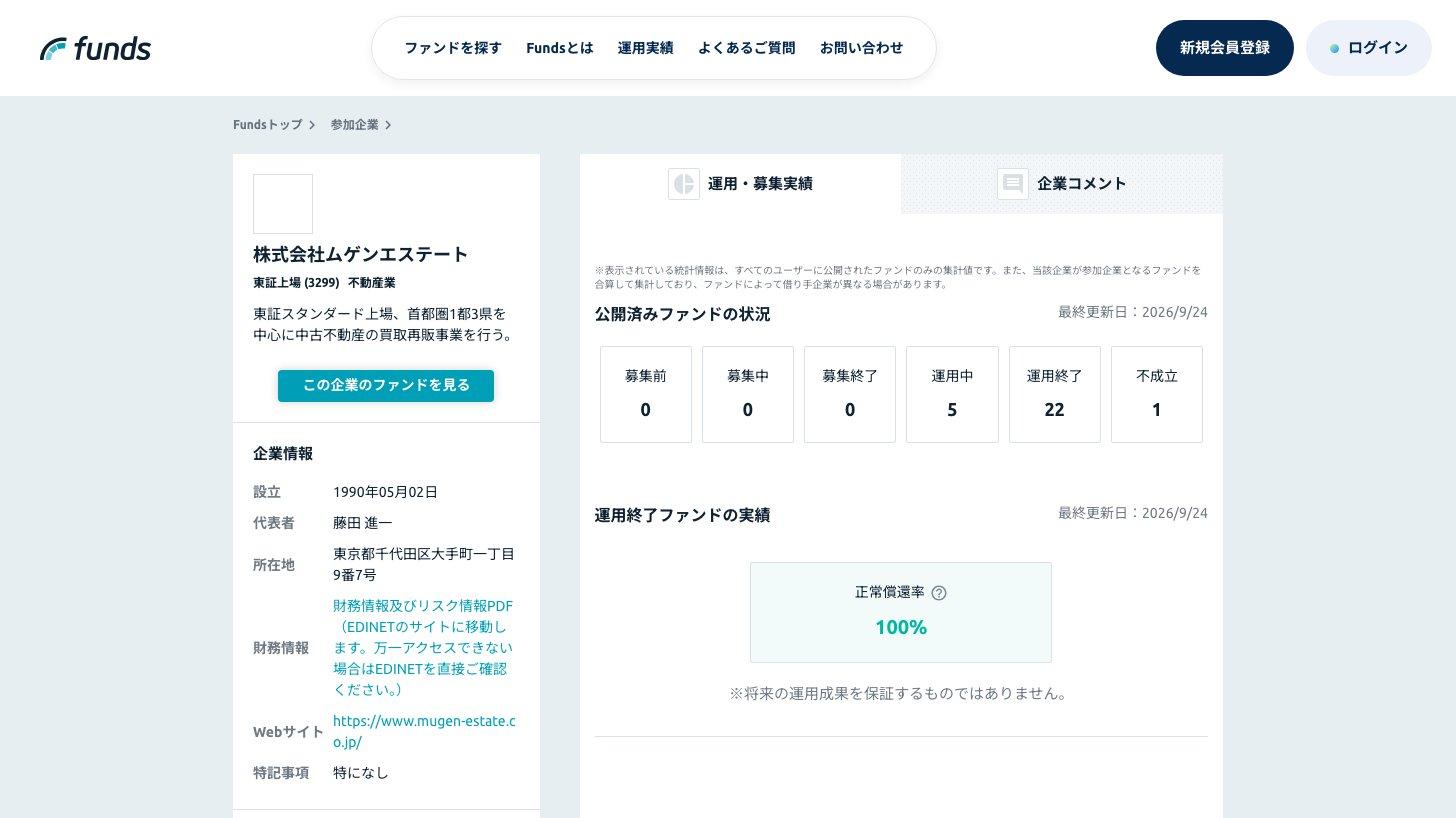
Task: Click the ※将来の運用成果 disclaimer text
Action: click(x=901, y=693)
